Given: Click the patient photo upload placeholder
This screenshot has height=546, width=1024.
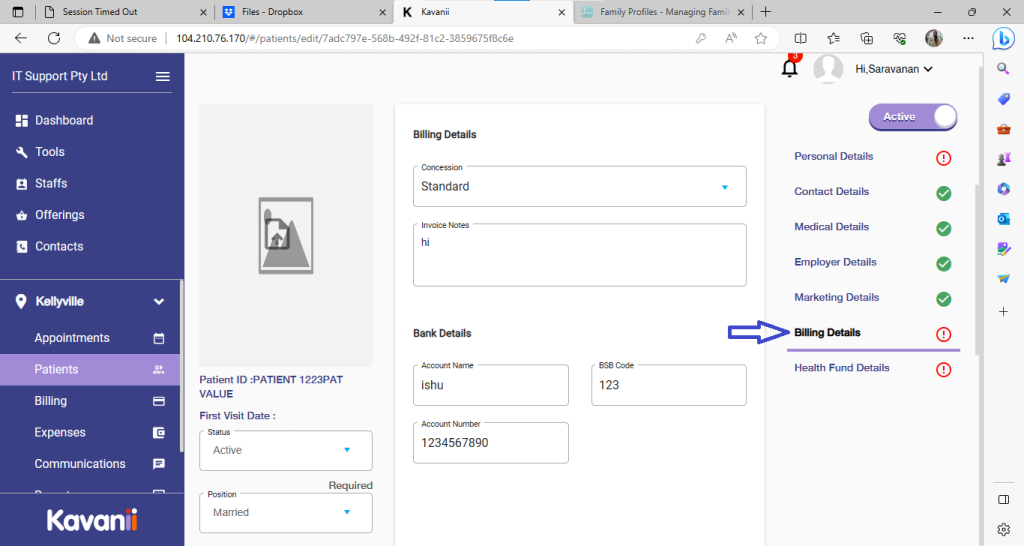Looking at the screenshot, I should [x=286, y=235].
